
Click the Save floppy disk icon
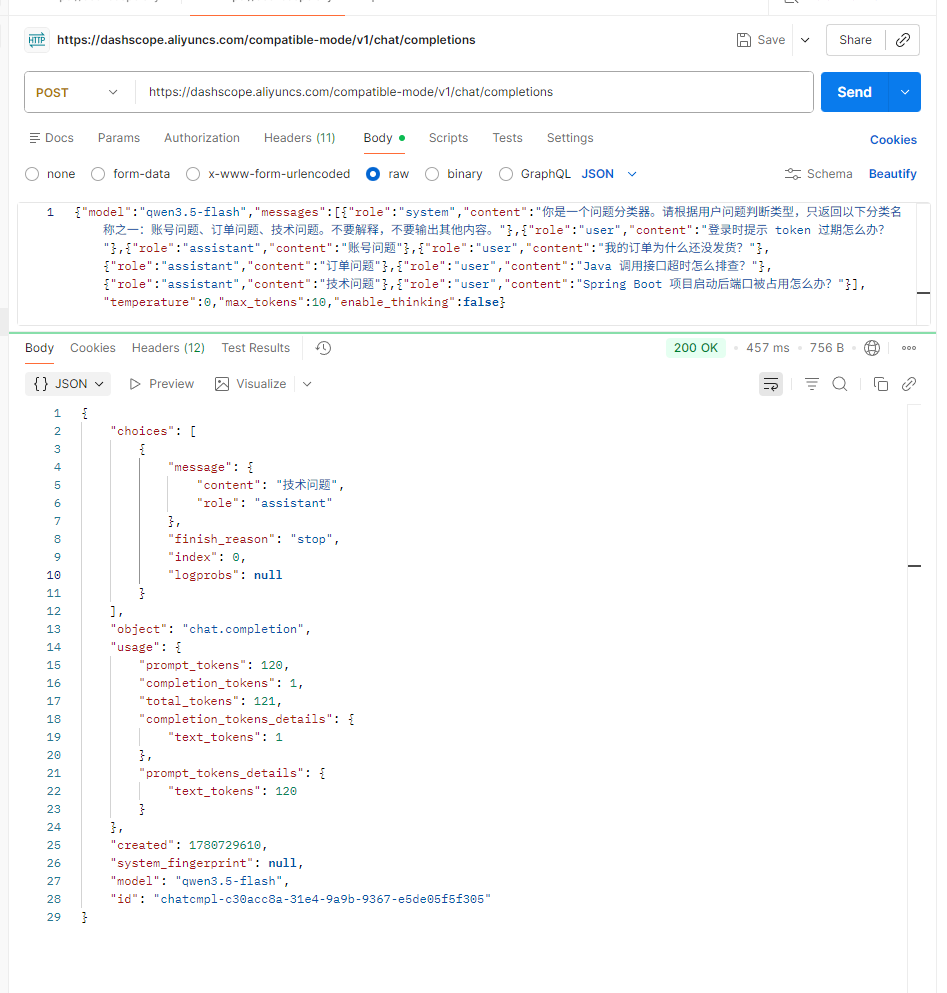coord(744,40)
